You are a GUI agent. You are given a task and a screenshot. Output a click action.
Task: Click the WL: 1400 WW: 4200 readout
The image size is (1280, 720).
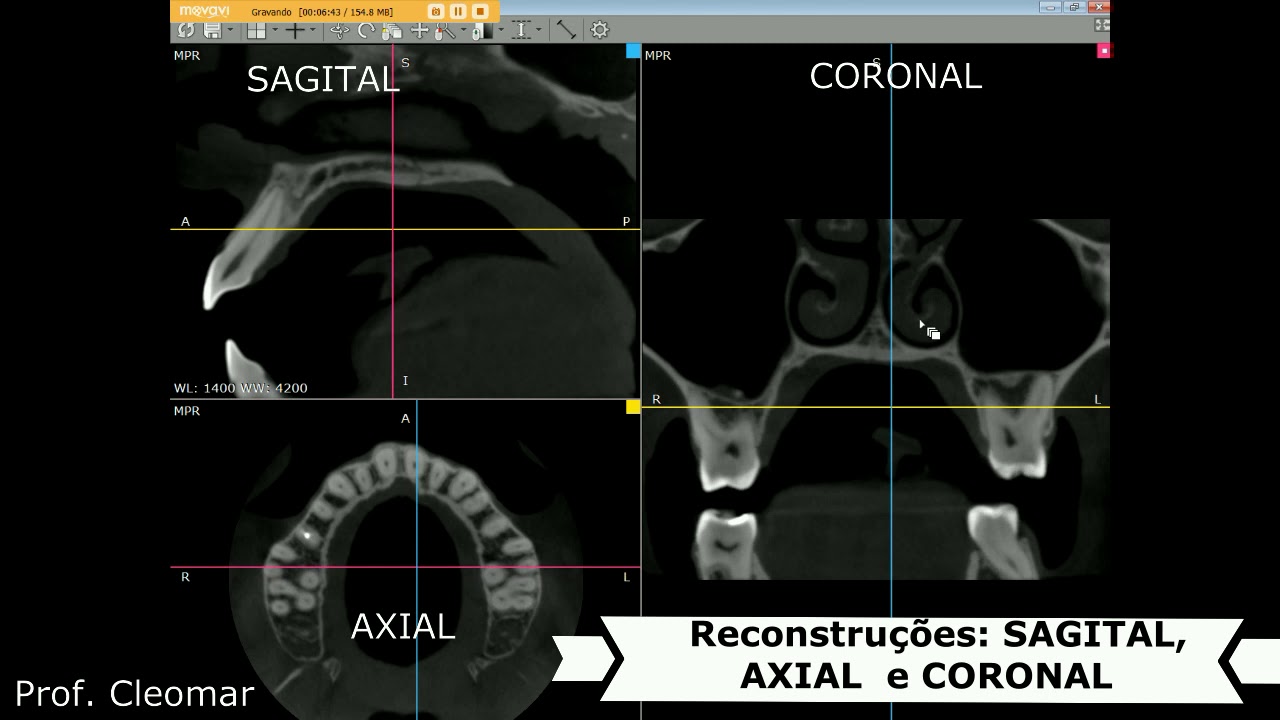click(x=241, y=388)
